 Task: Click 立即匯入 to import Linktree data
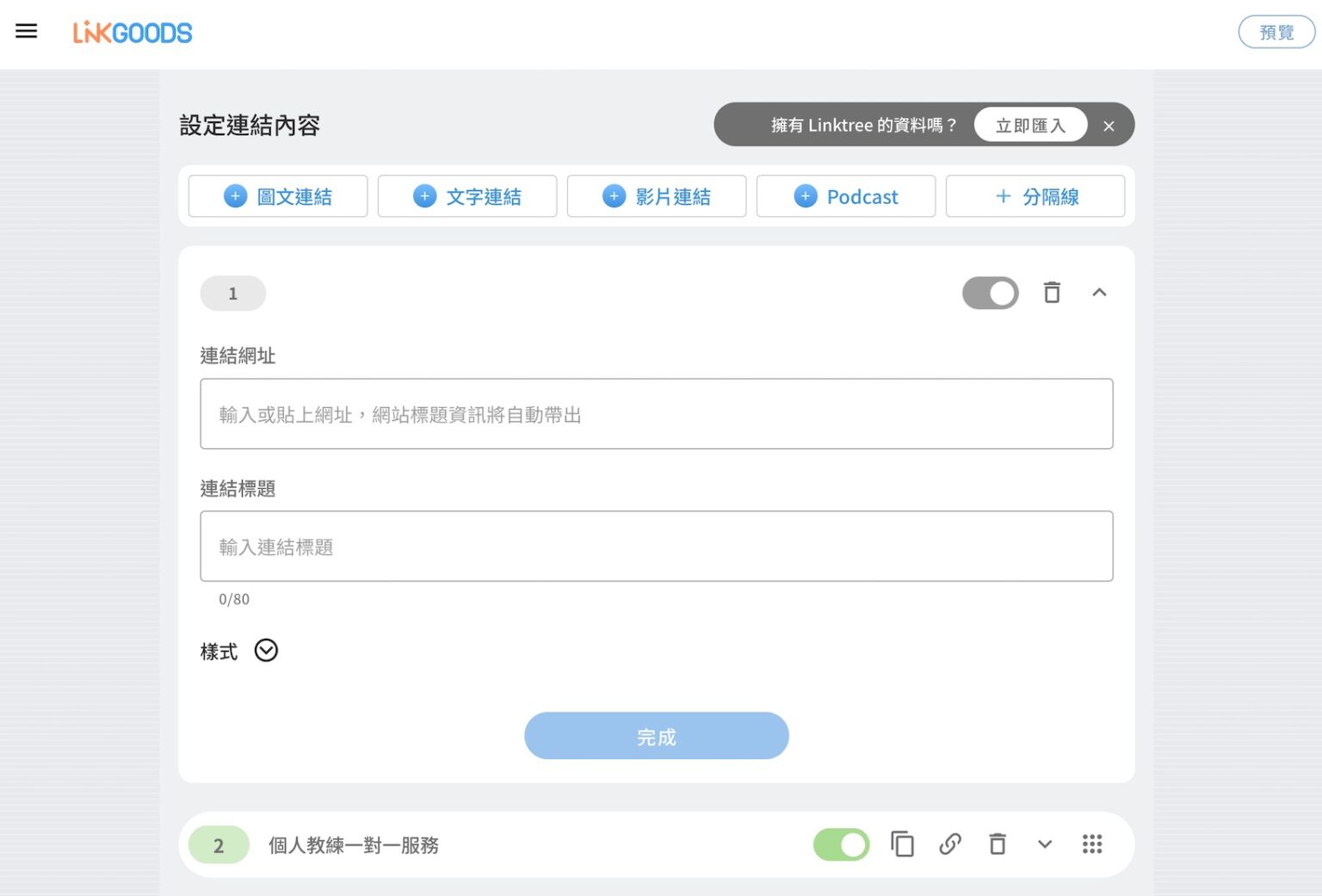click(1030, 125)
